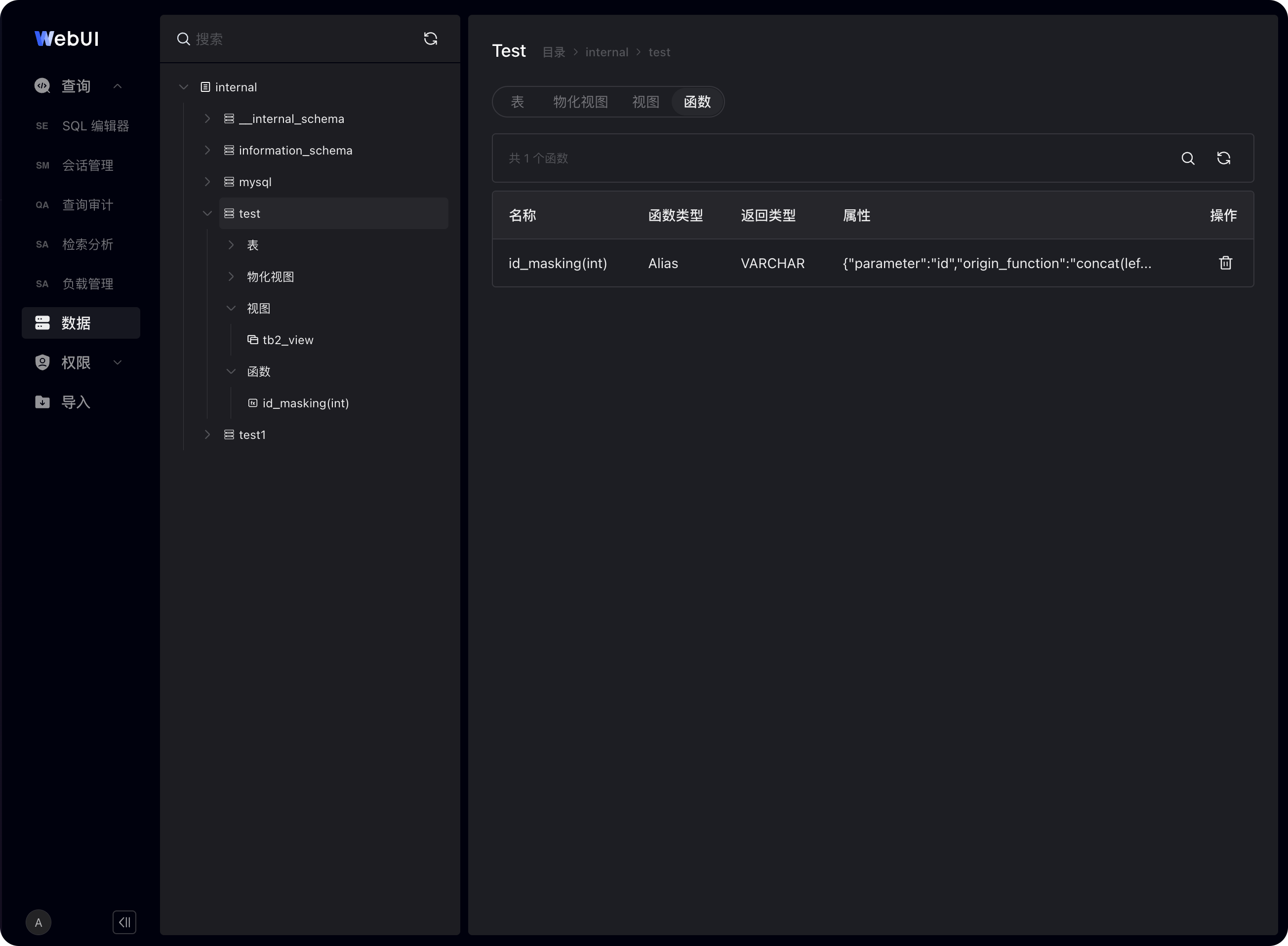Select the 函数 tab
This screenshot has height=946, width=1288.
697,102
